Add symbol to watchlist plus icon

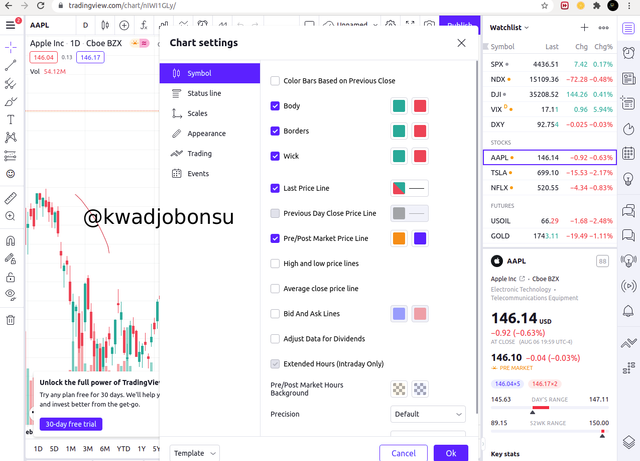[x=584, y=27]
